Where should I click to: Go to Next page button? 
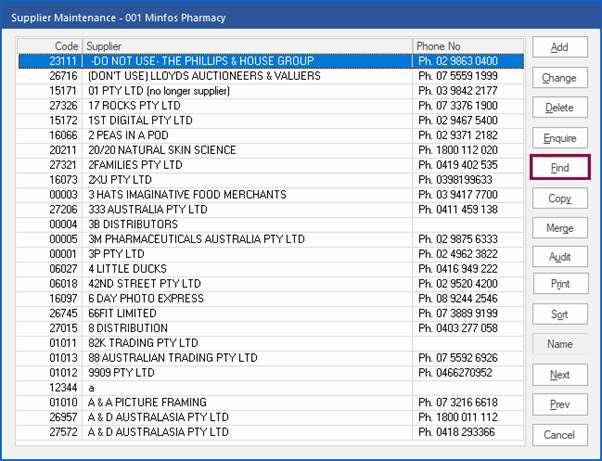tap(560, 375)
